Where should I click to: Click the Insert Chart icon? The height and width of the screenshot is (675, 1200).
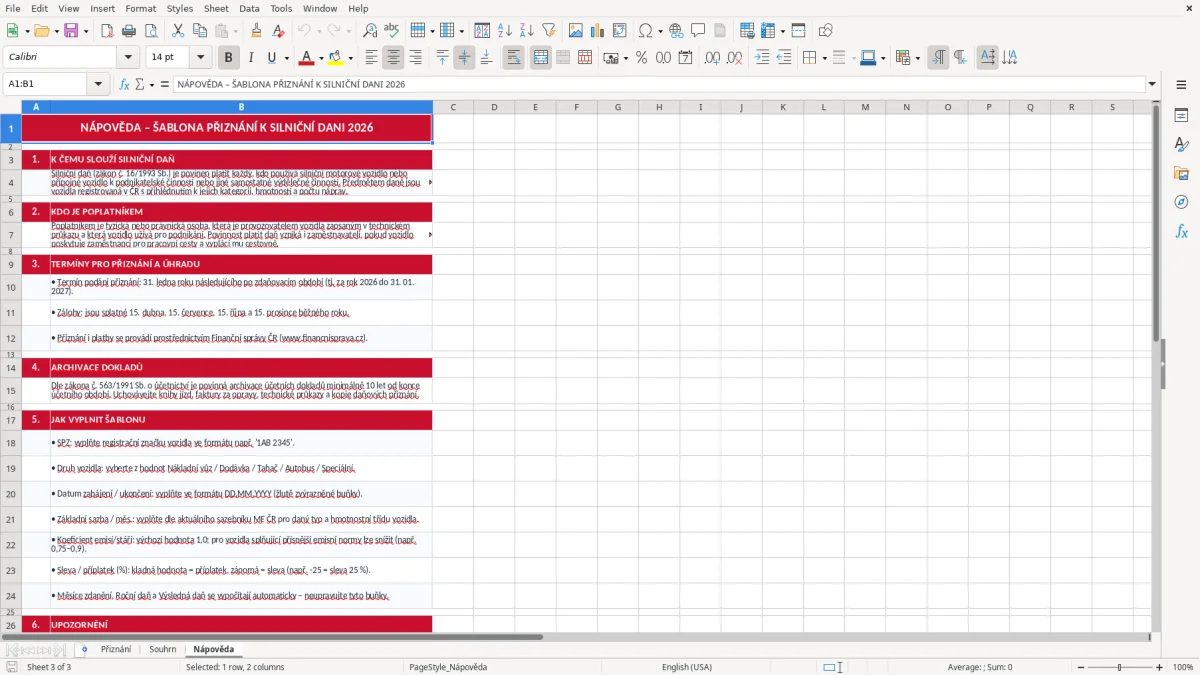(x=597, y=31)
